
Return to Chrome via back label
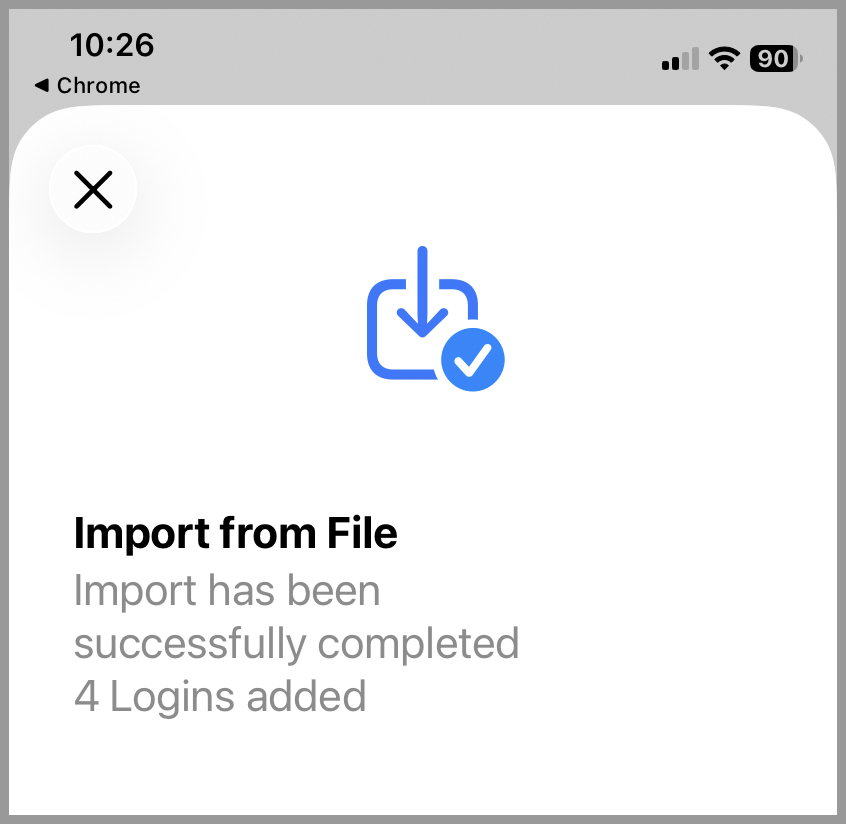(98, 86)
